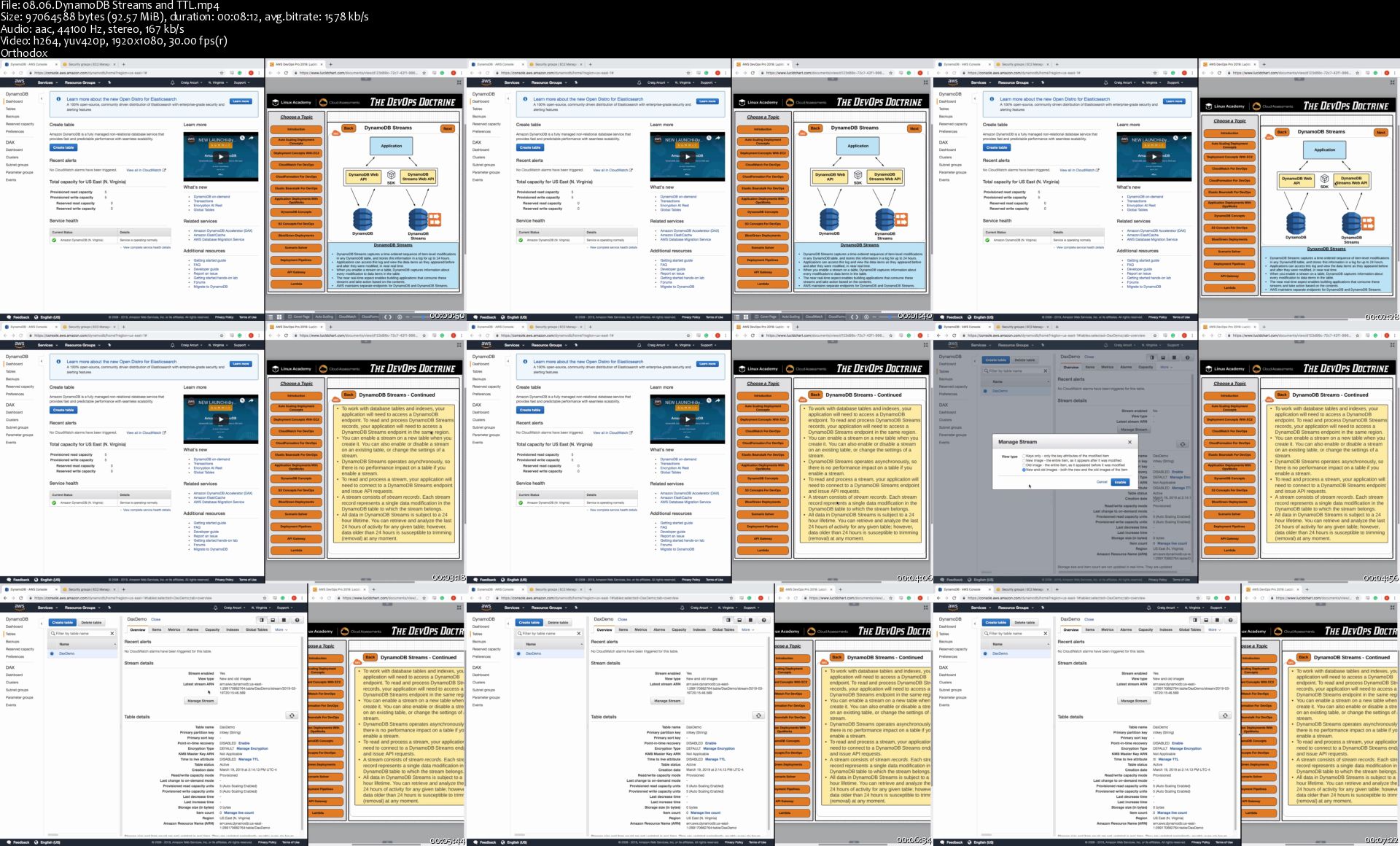Open Craig Arcuri account dropdown in 00:05:44 frame
The image size is (1400, 846).
234,608
